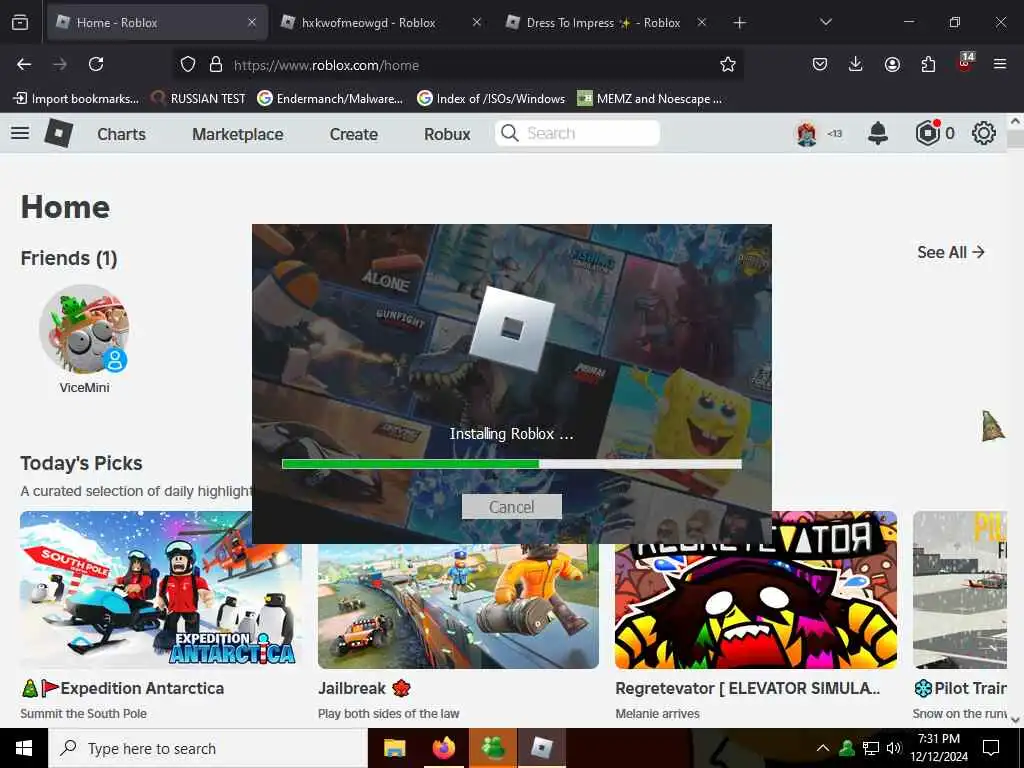
Task: Open the volume control in system tray
Action: pyautogui.click(x=893, y=748)
